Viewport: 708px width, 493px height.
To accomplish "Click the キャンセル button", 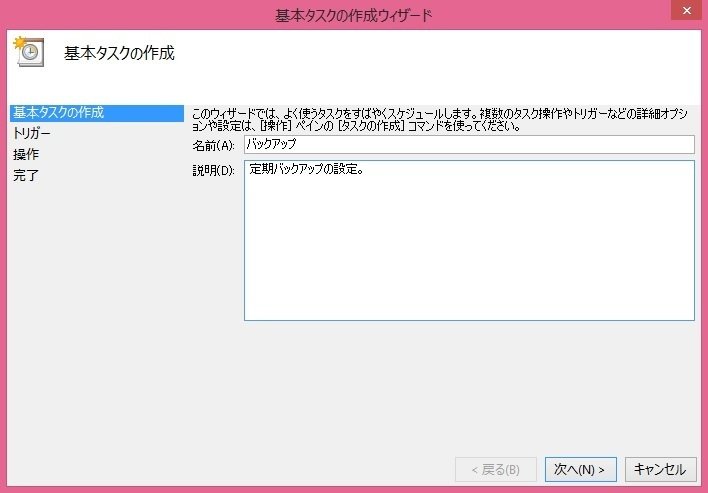I will 660,469.
